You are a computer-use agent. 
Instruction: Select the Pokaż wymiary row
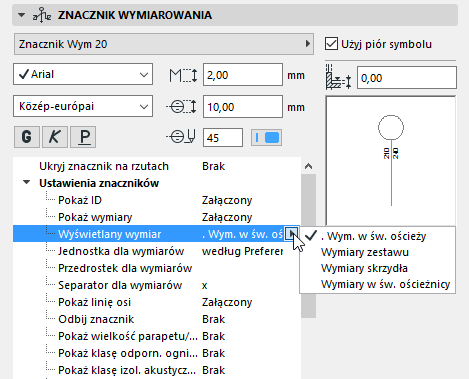click(x=157, y=217)
